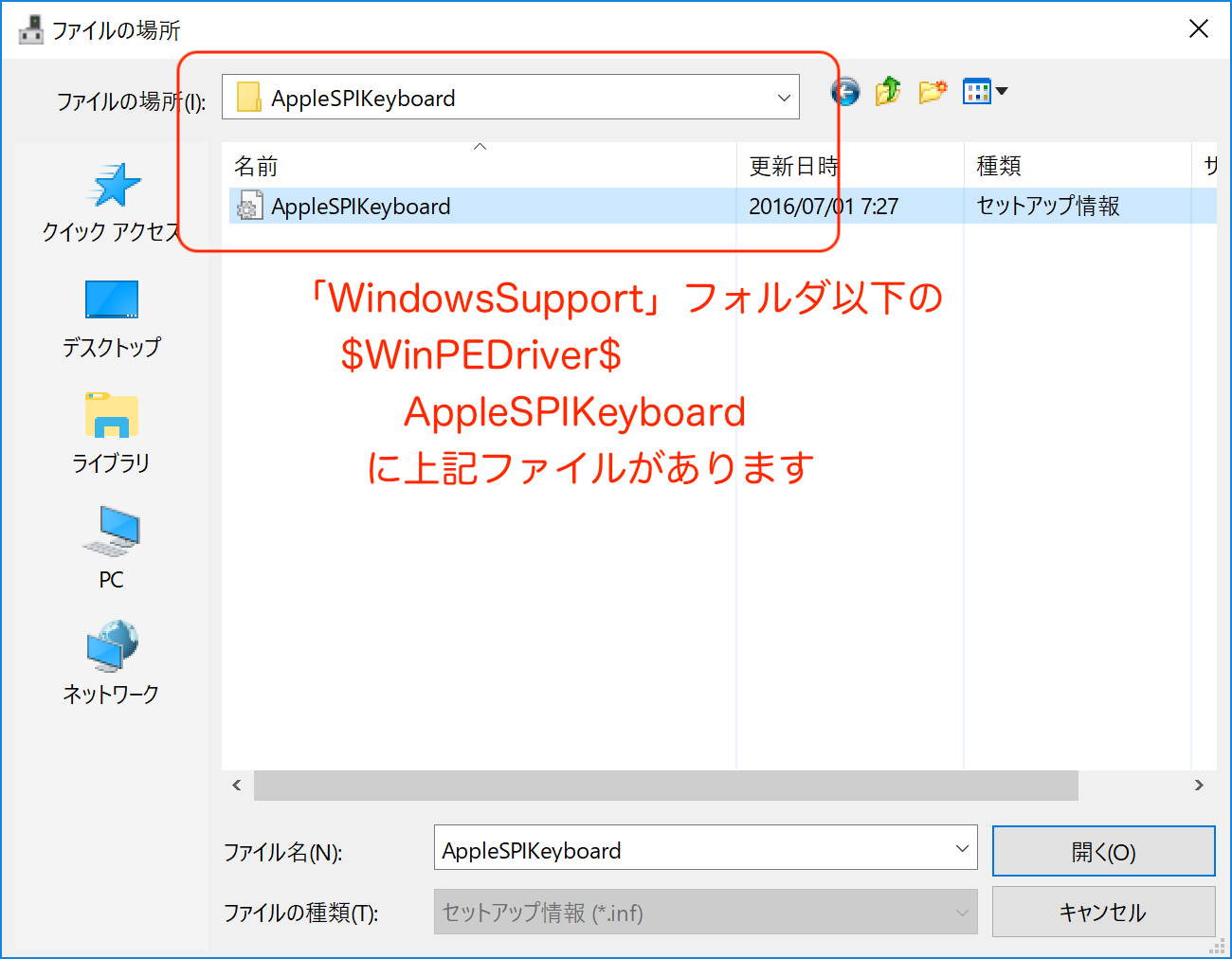The width and height of the screenshot is (1232, 959).
Task: Go back to last visited folder
Action: [x=845, y=92]
